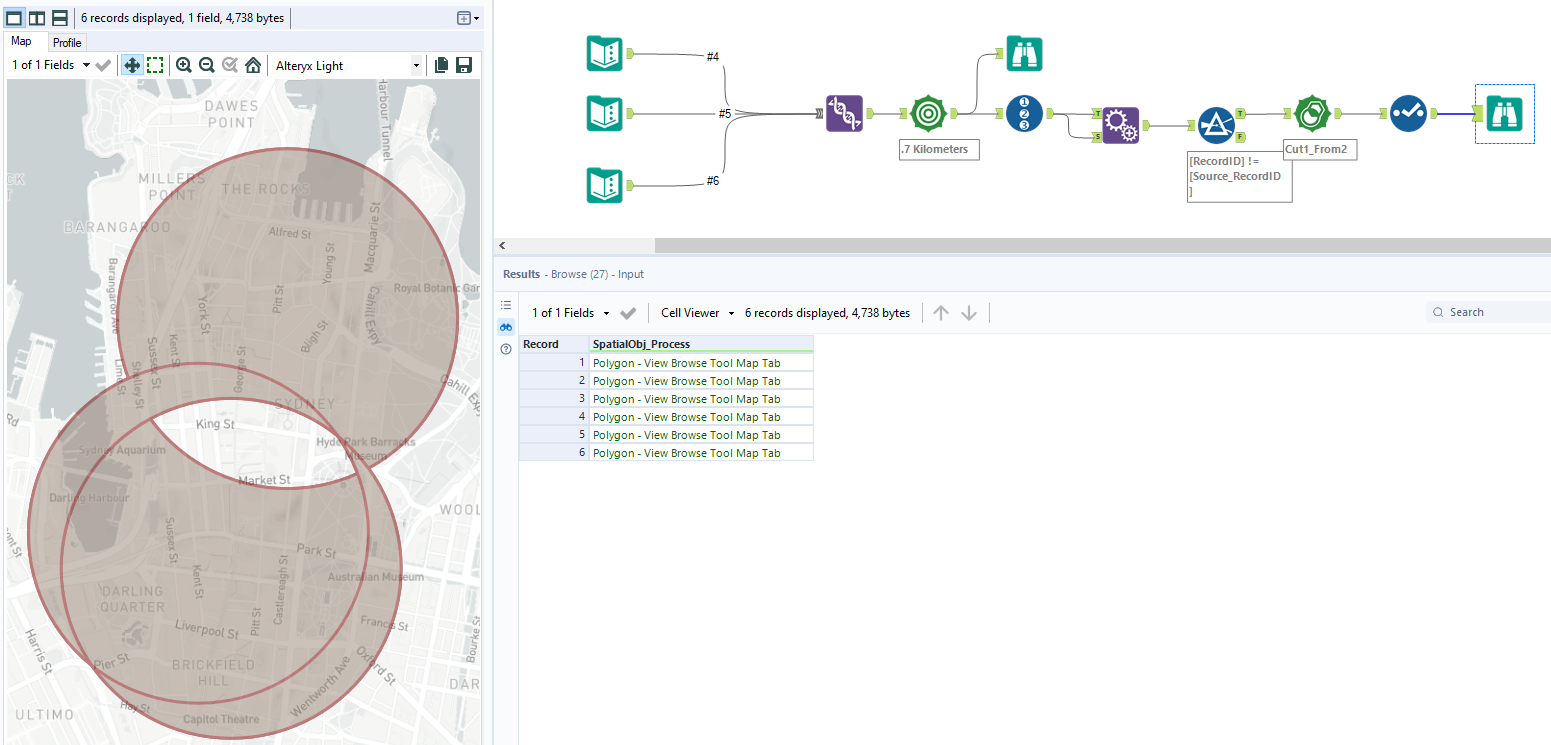Open the Record ID tool in the workflow
Viewport: 1551px width, 745px height.
1023,113
